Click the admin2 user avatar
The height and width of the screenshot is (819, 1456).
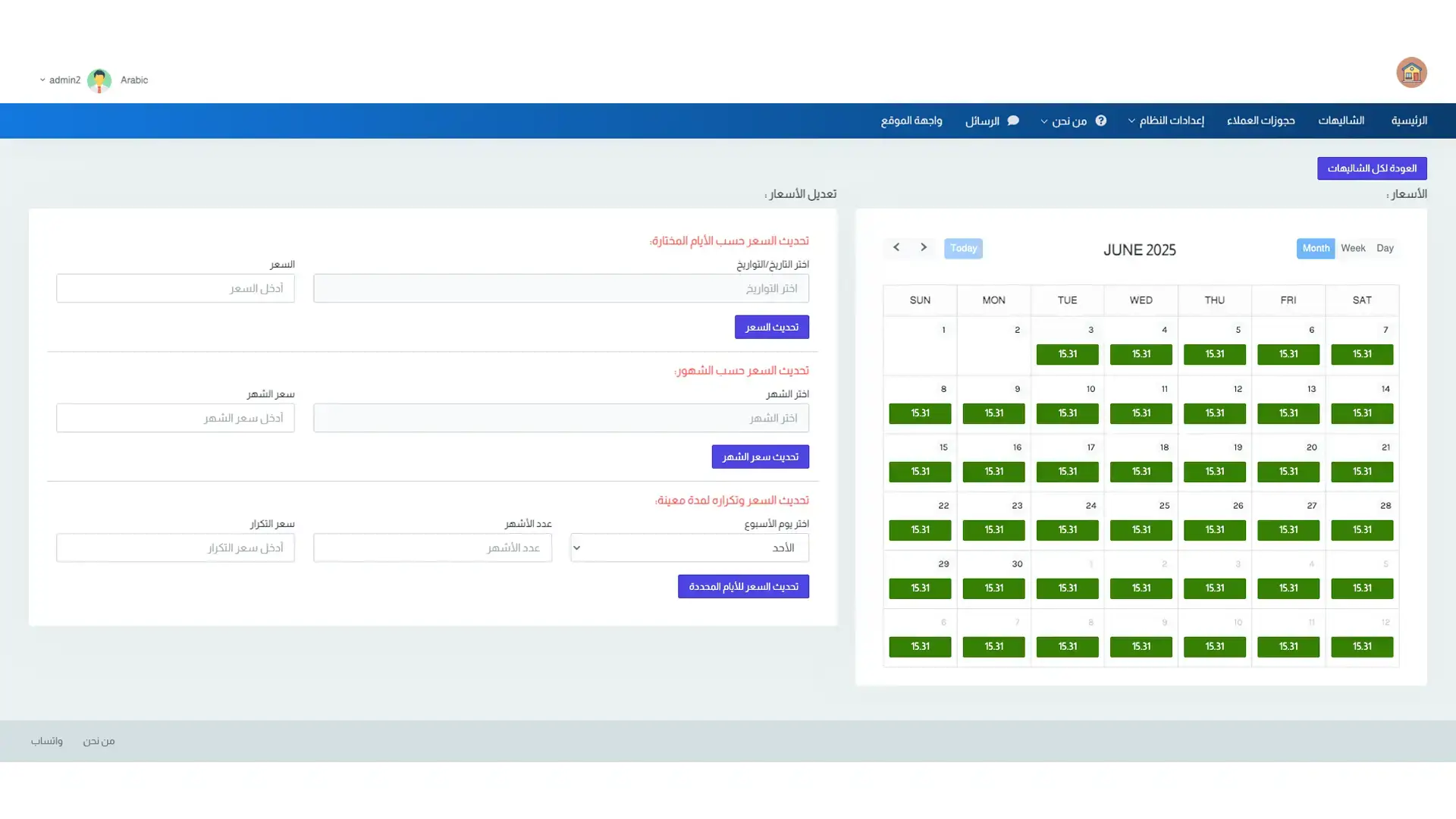pyautogui.click(x=99, y=80)
